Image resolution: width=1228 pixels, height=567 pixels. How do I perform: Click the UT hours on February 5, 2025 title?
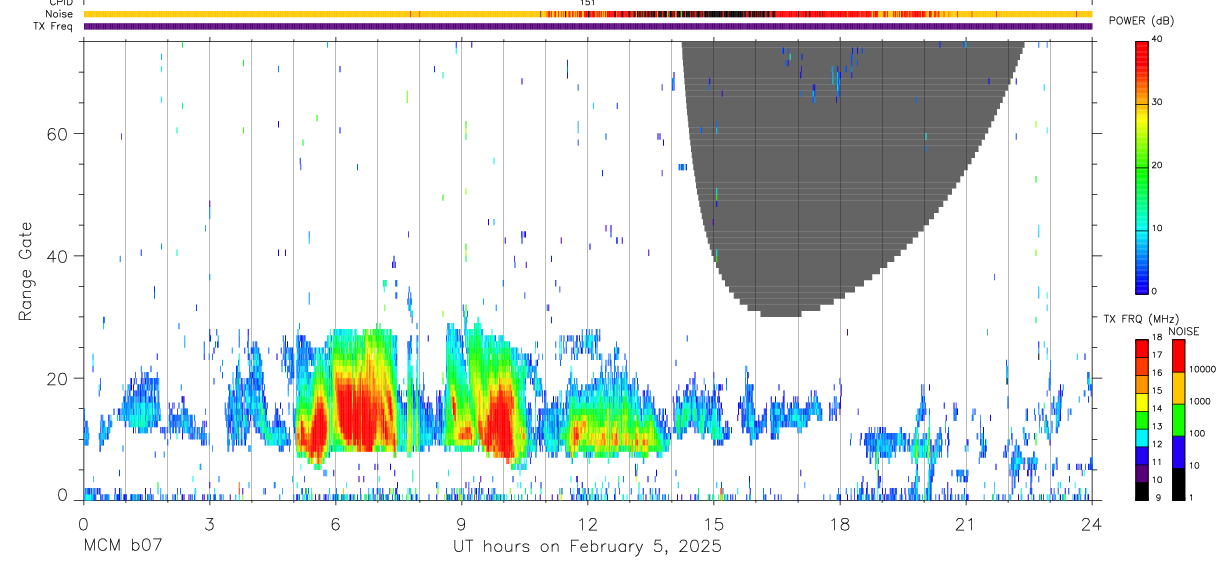[588, 547]
